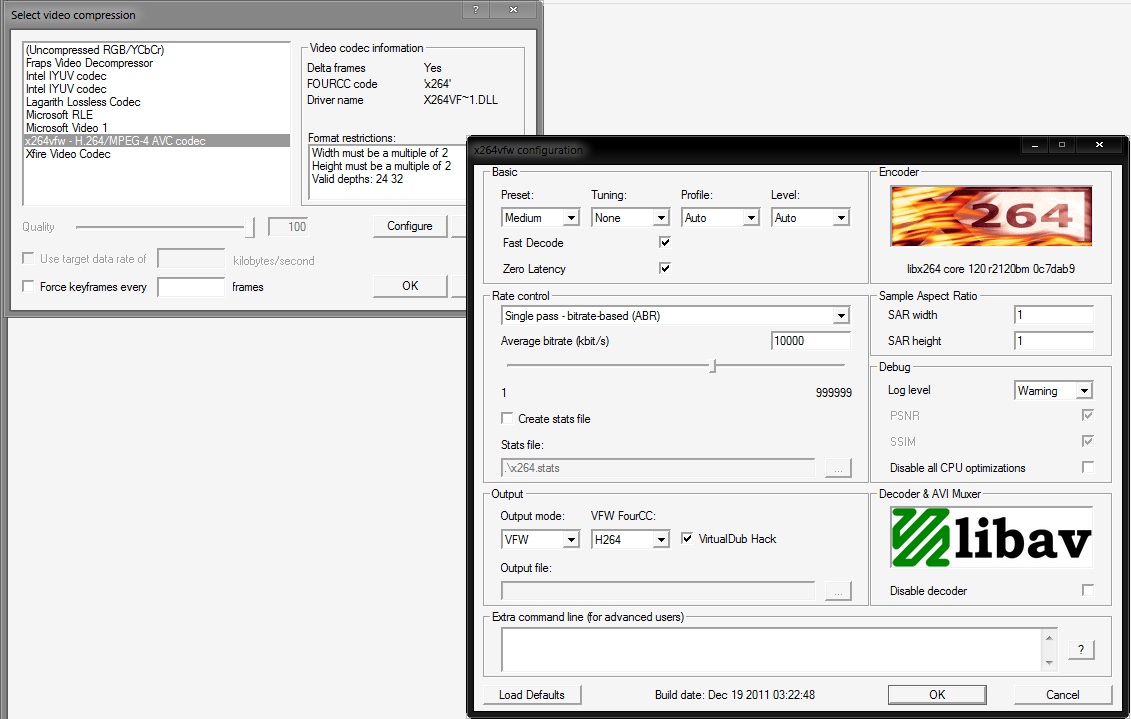This screenshot has height=719, width=1131.
Task: Expand the VFW FourCC dropdown
Action: coord(630,539)
